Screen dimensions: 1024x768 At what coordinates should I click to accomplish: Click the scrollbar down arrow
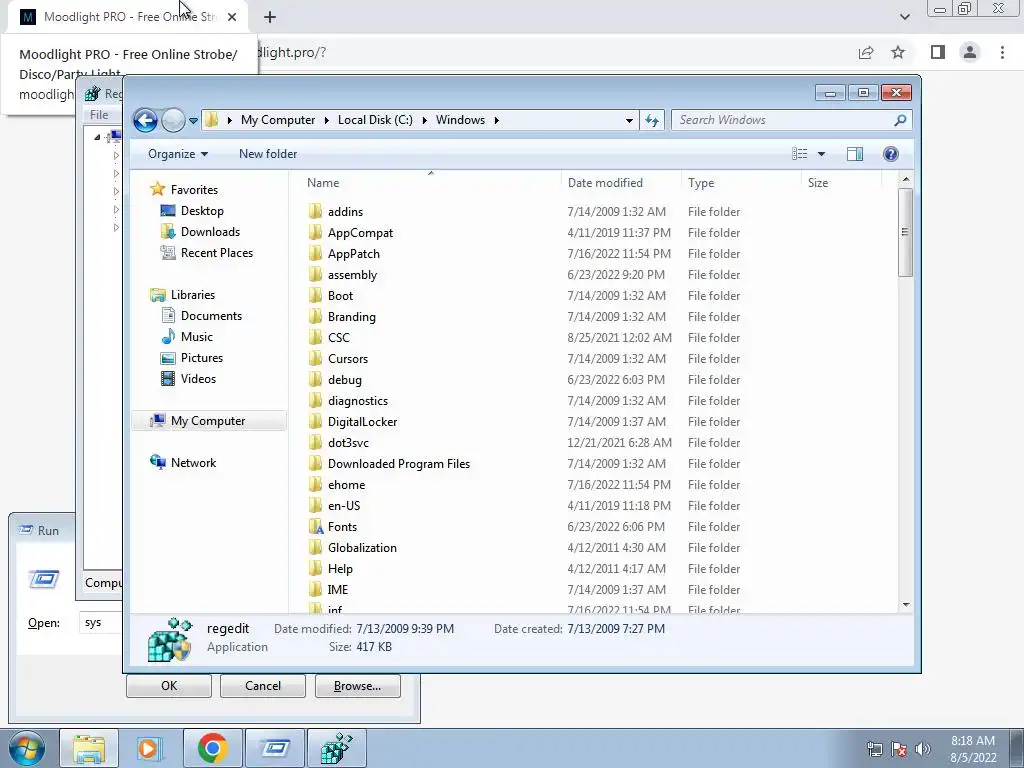[906, 605]
